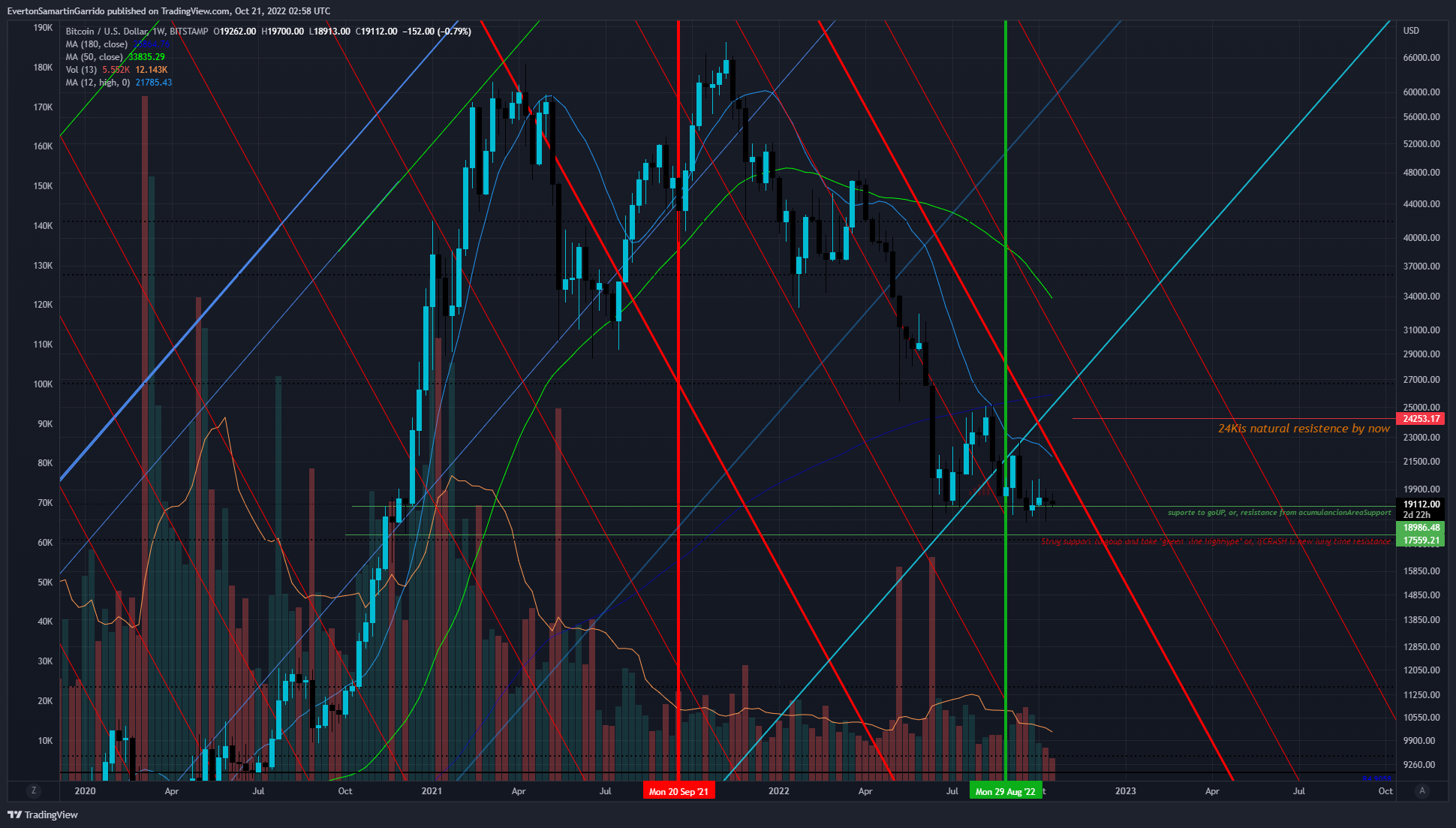Screen dimensions: 1456x828
Task: Click the USD currency label
Action: [1411, 31]
